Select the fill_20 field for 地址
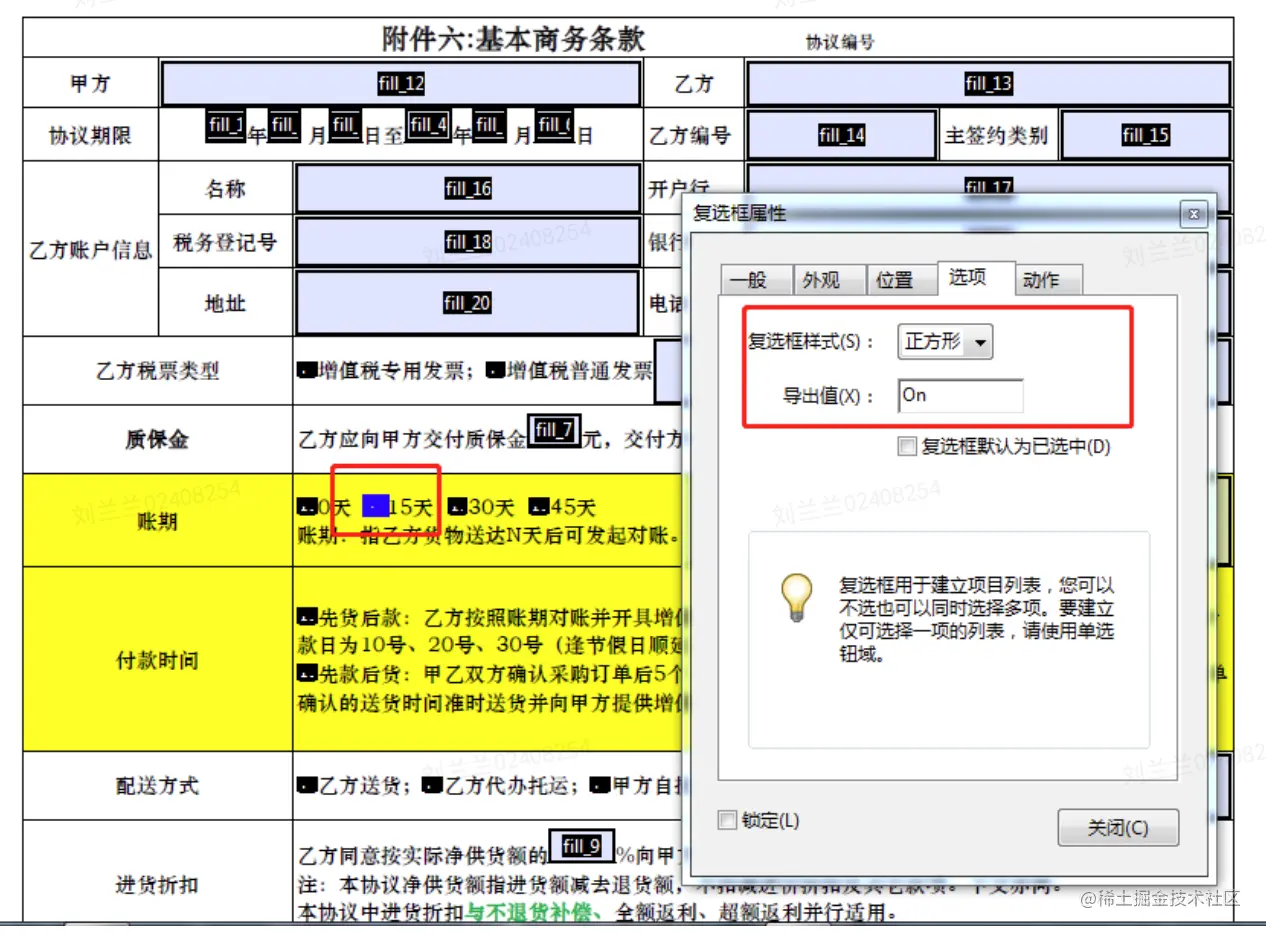The image size is (1266, 934). click(x=468, y=303)
